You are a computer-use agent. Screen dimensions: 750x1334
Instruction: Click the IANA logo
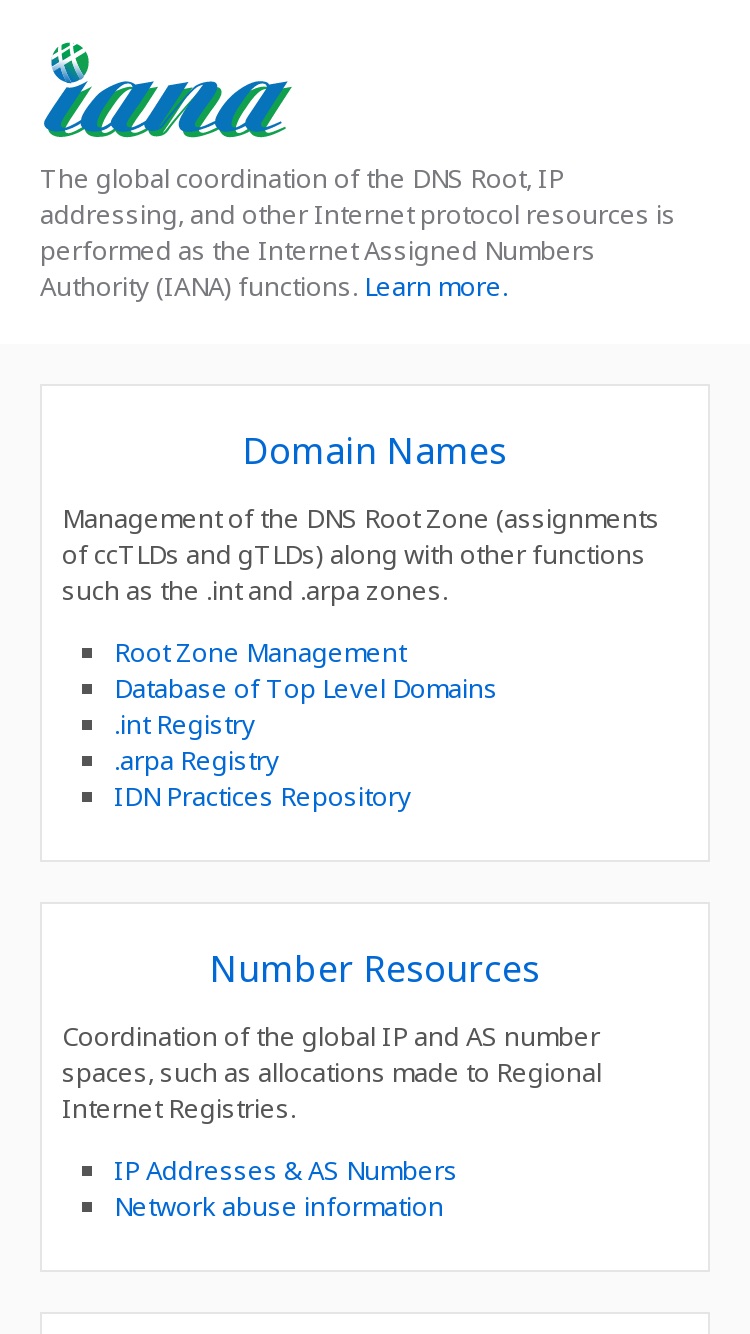[167, 90]
